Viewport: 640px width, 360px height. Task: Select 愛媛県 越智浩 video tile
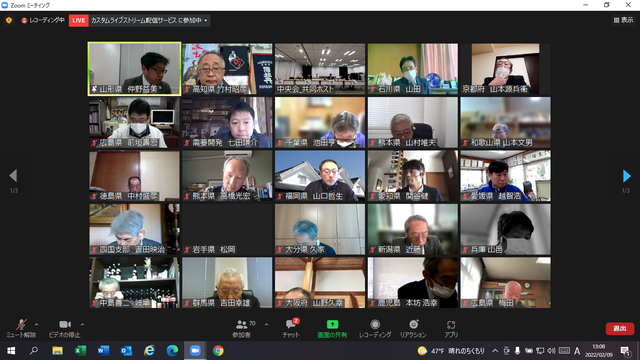(x=505, y=176)
